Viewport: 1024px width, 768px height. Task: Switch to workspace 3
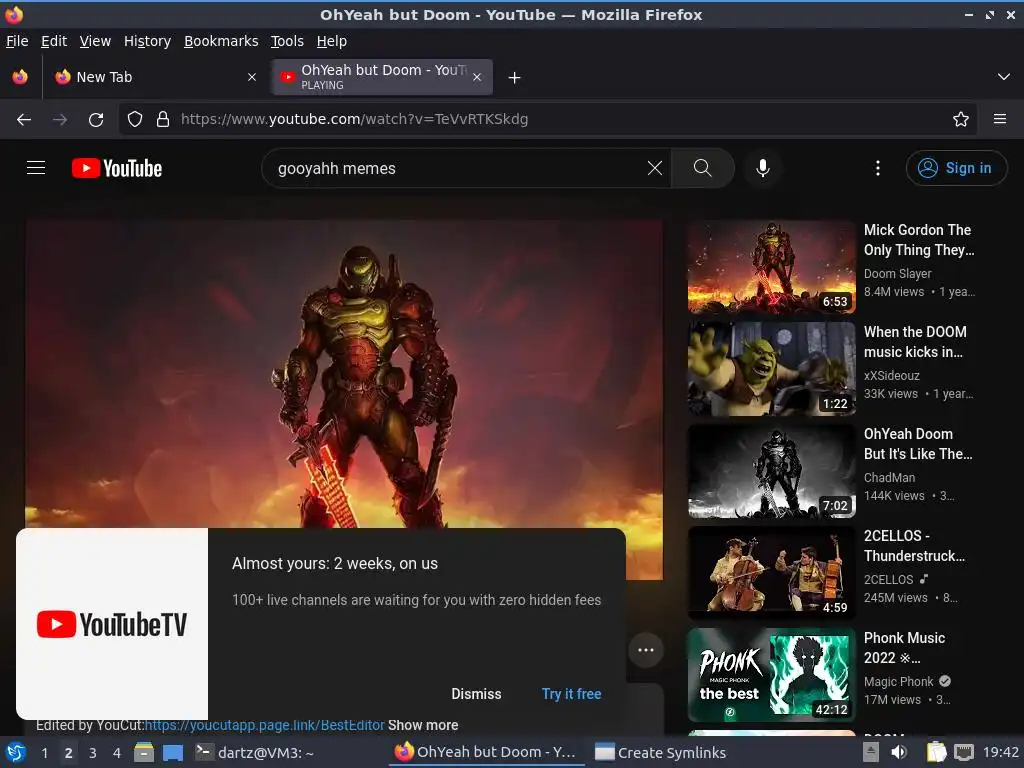tap(93, 753)
